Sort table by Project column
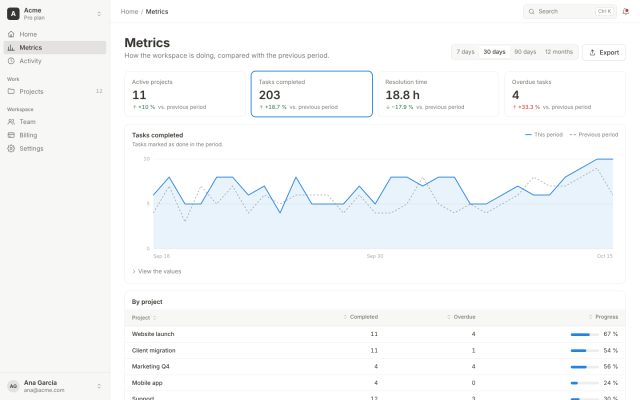This screenshot has height=400, width=640. [144, 318]
